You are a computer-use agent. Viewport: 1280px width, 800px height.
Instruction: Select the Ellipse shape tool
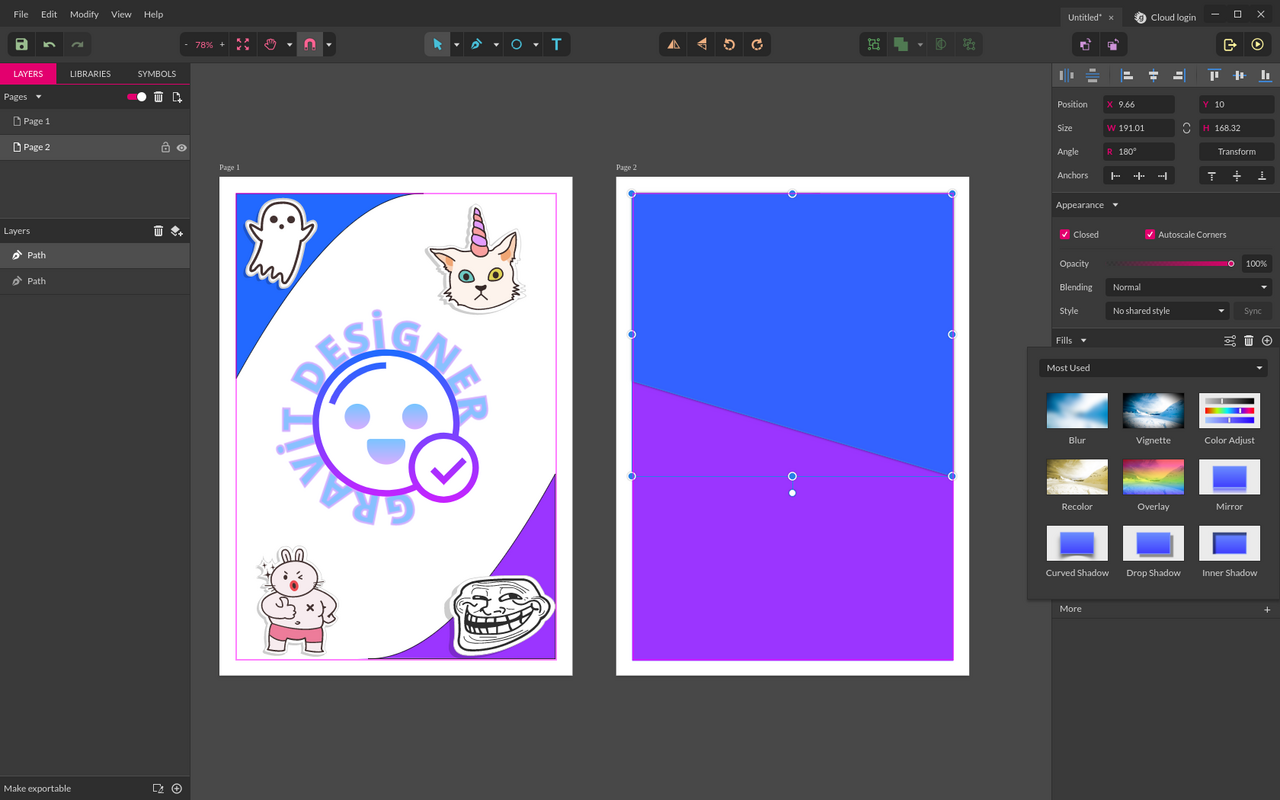(x=516, y=45)
